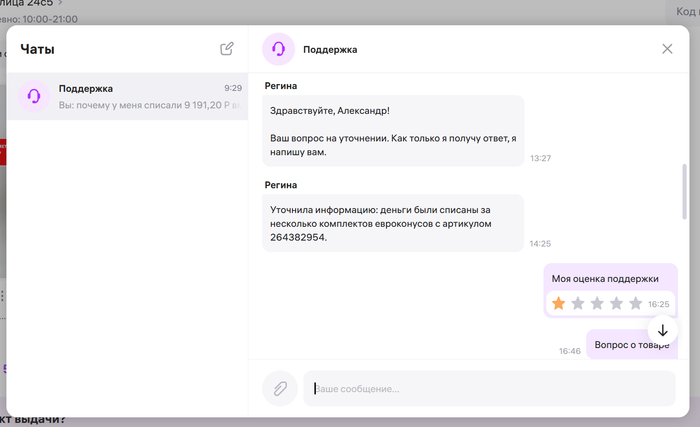The width and height of the screenshot is (700, 427).
Task: Set rating to three stars
Action: (x=596, y=303)
